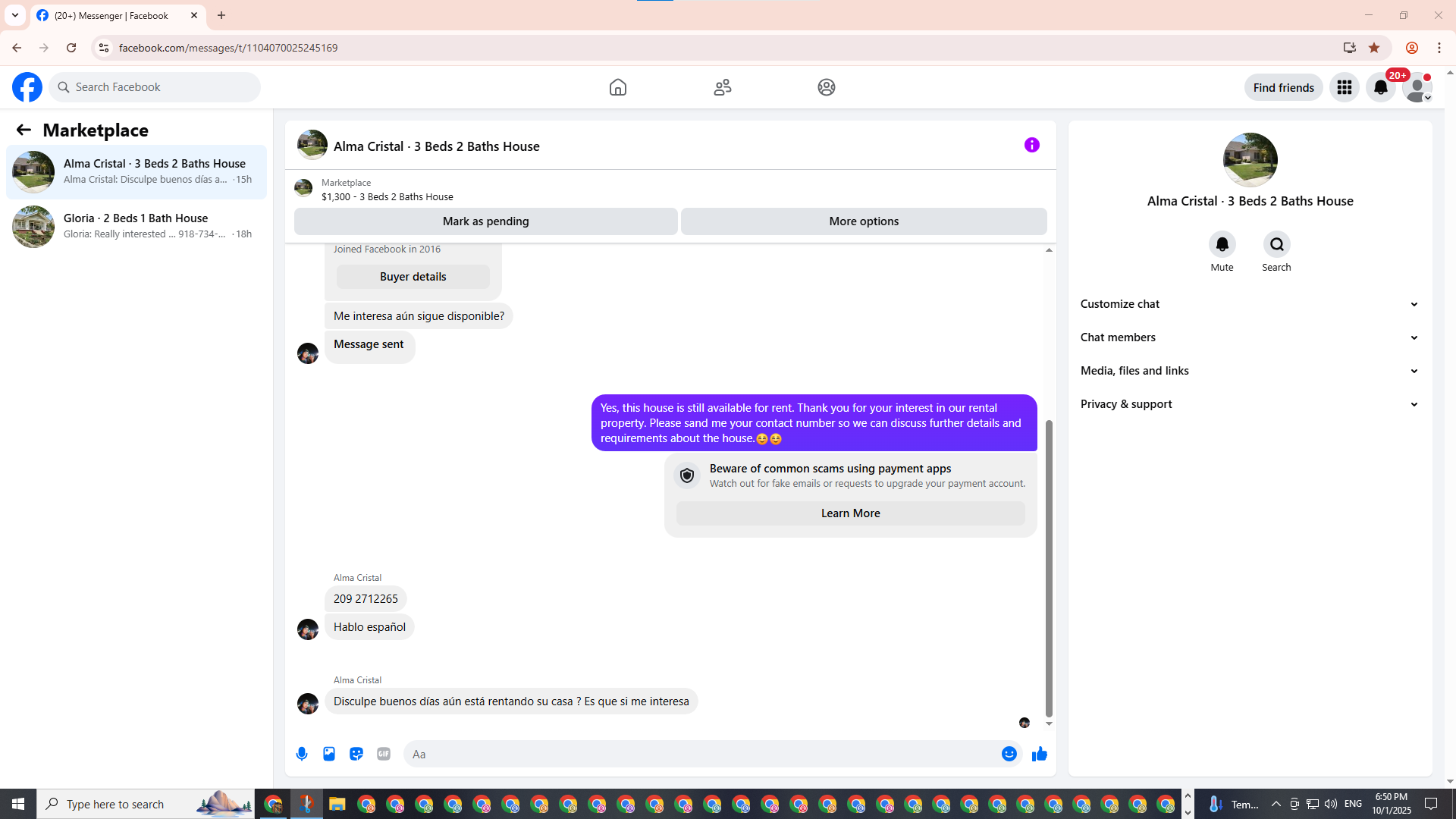Click Learn More about payment scams

pyautogui.click(x=850, y=513)
